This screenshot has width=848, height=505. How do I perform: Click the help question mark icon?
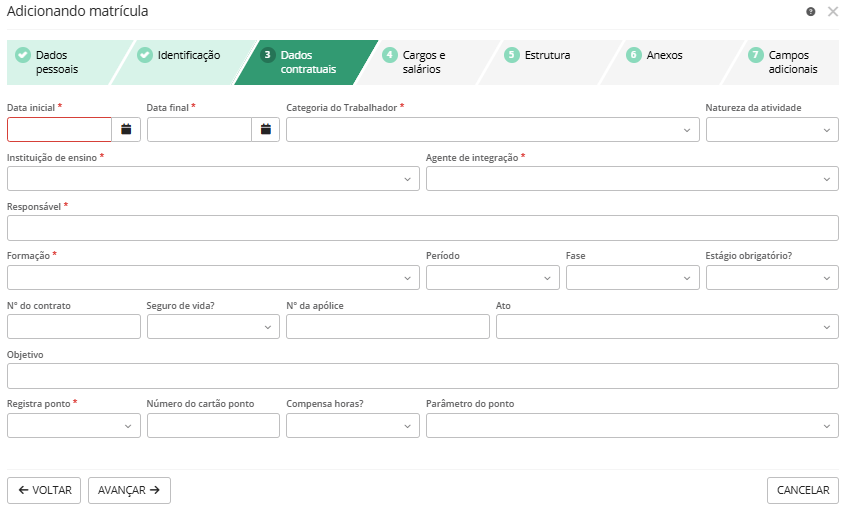[x=810, y=12]
